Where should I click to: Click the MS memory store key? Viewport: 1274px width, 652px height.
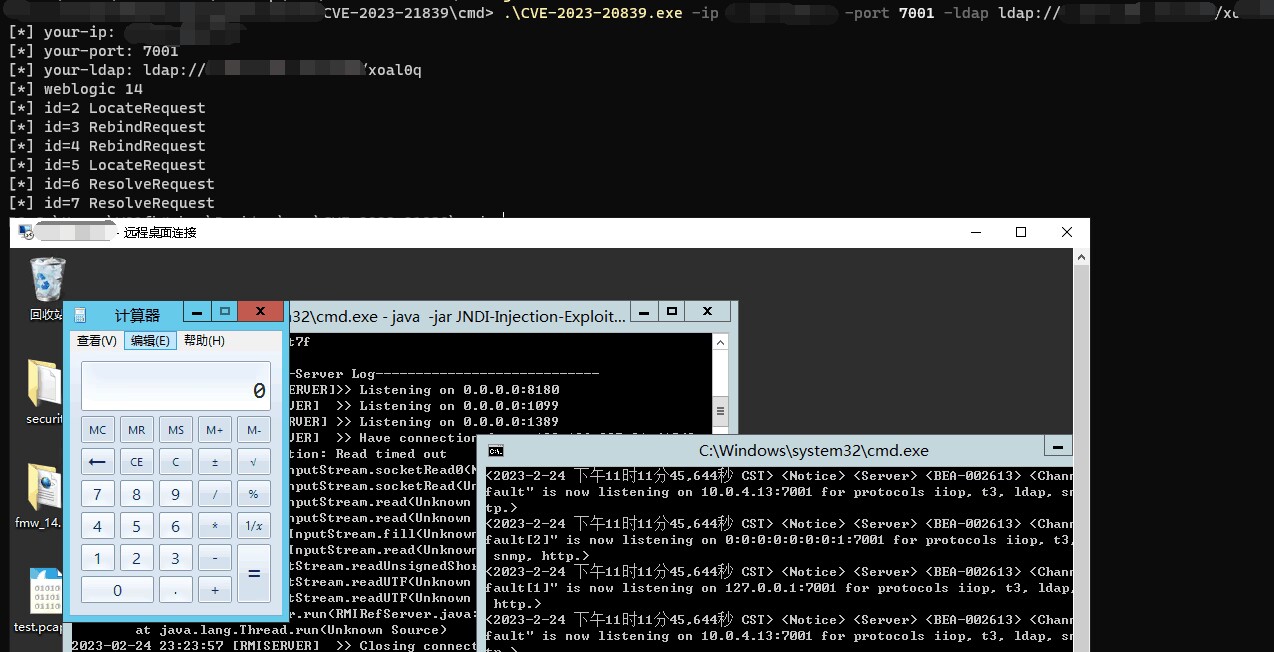click(x=176, y=430)
